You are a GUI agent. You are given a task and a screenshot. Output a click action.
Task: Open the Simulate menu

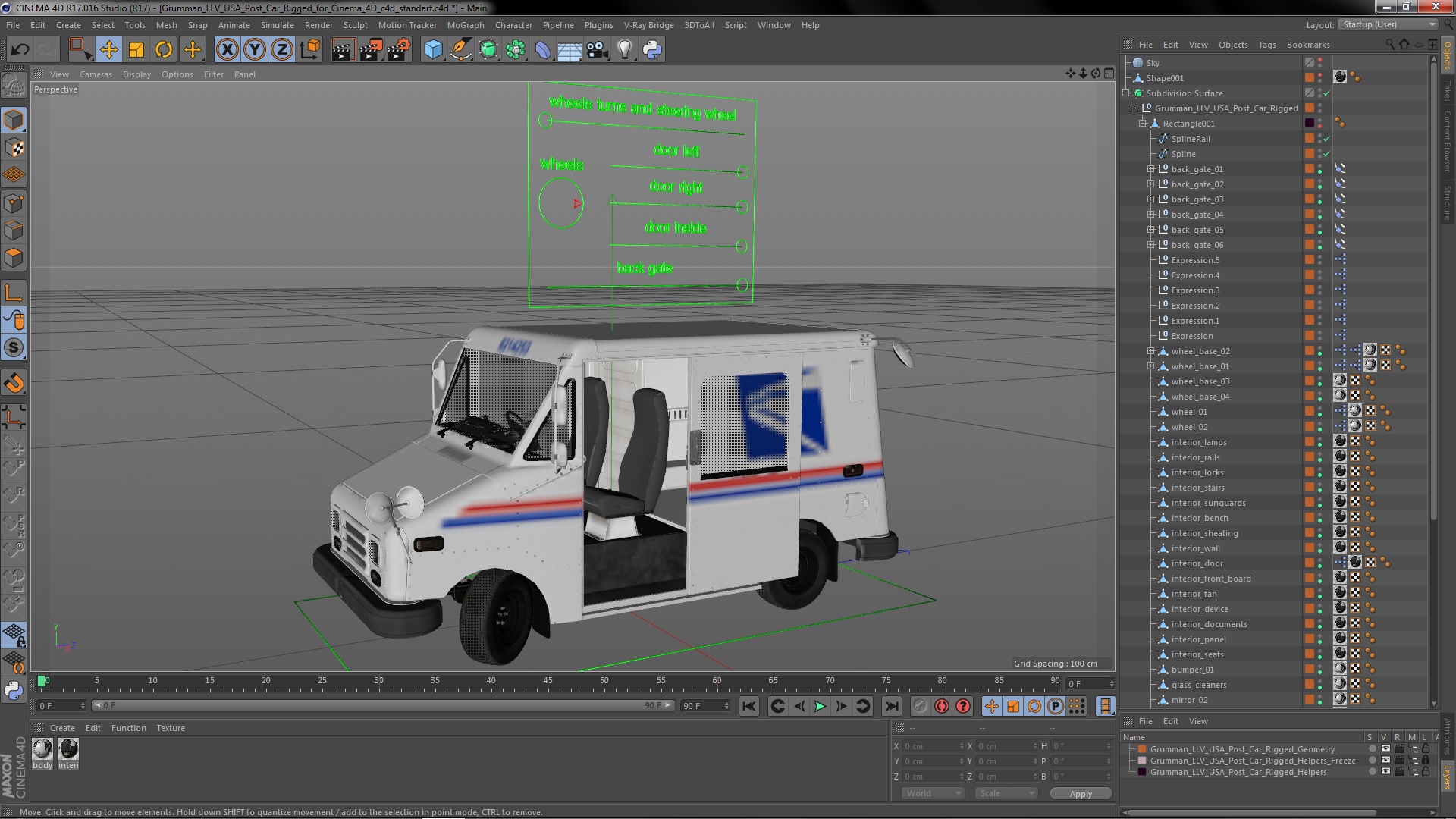click(x=278, y=25)
